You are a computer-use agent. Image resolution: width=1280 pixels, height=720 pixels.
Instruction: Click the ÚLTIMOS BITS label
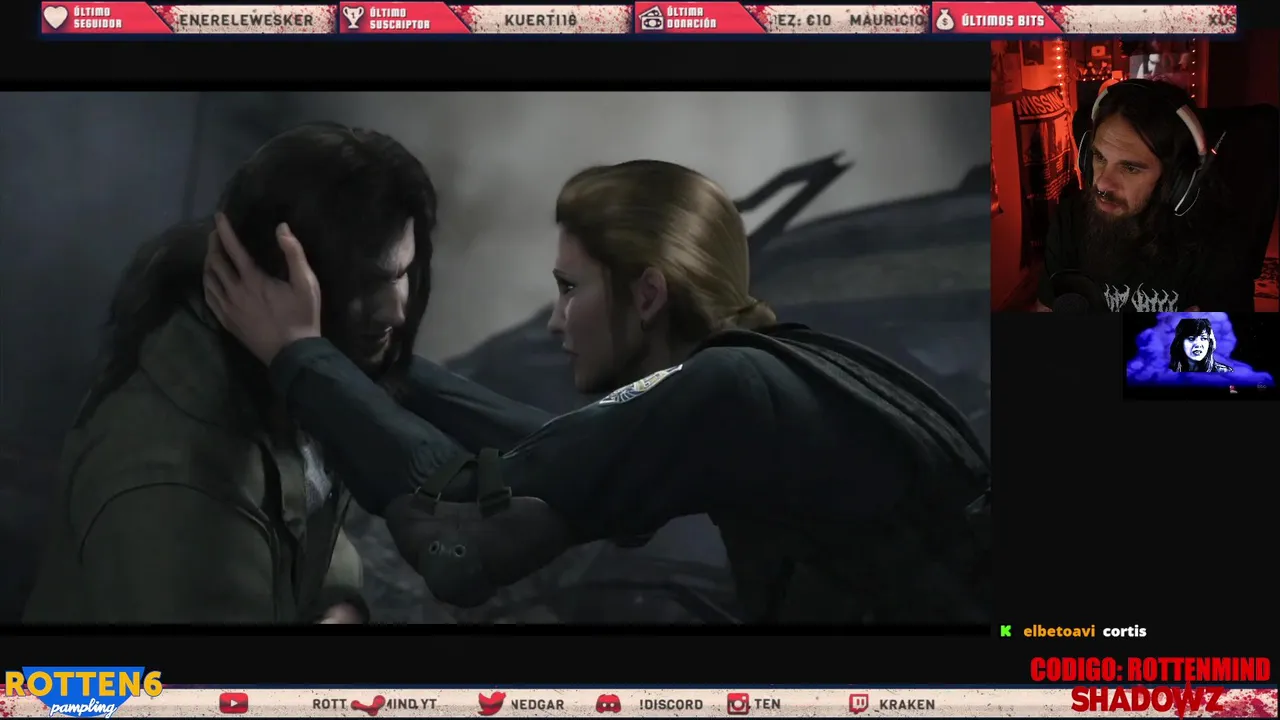(1002, 20)
